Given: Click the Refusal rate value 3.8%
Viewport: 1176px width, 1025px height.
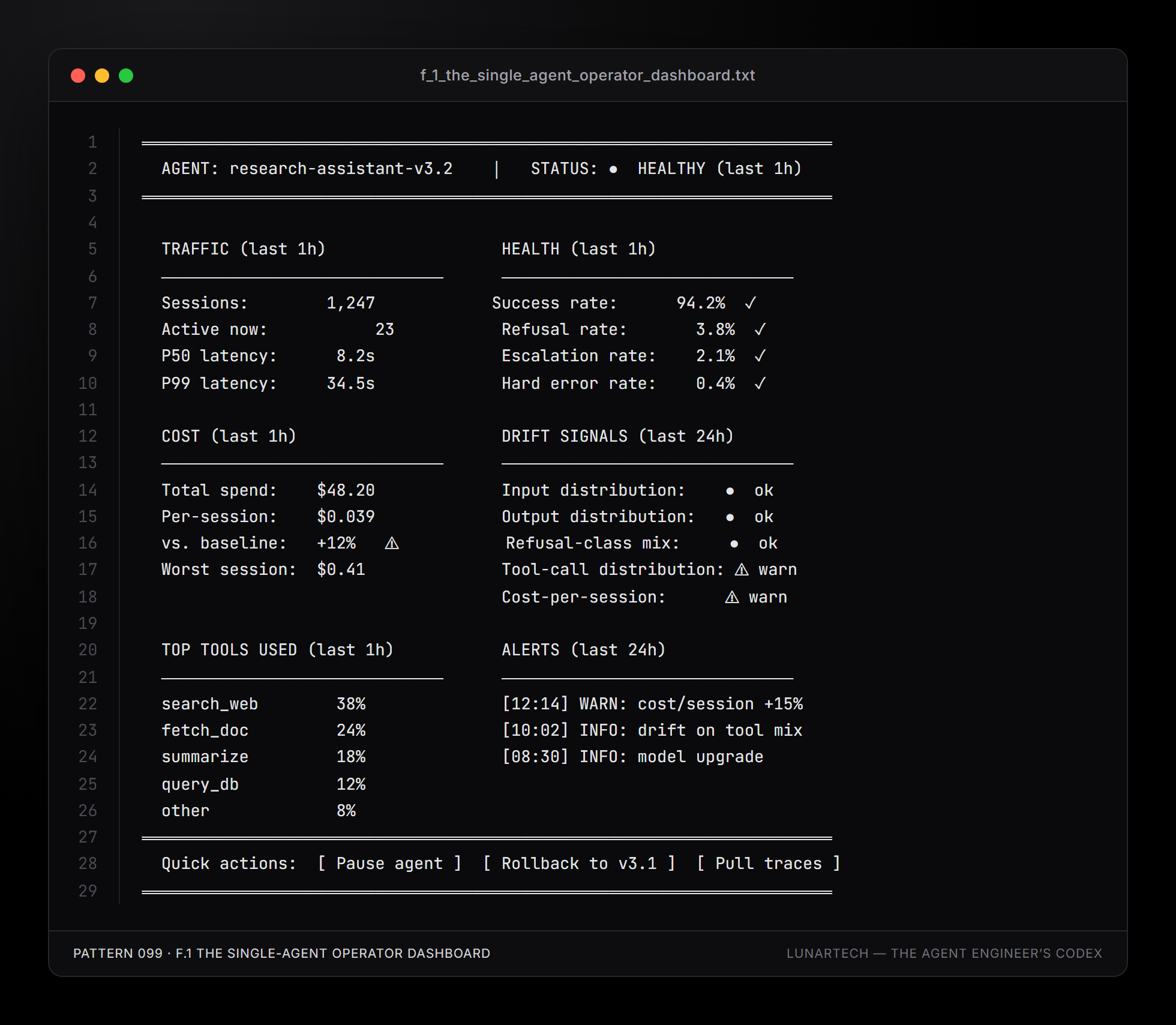Looking at the screenshot, I should 716,329.
